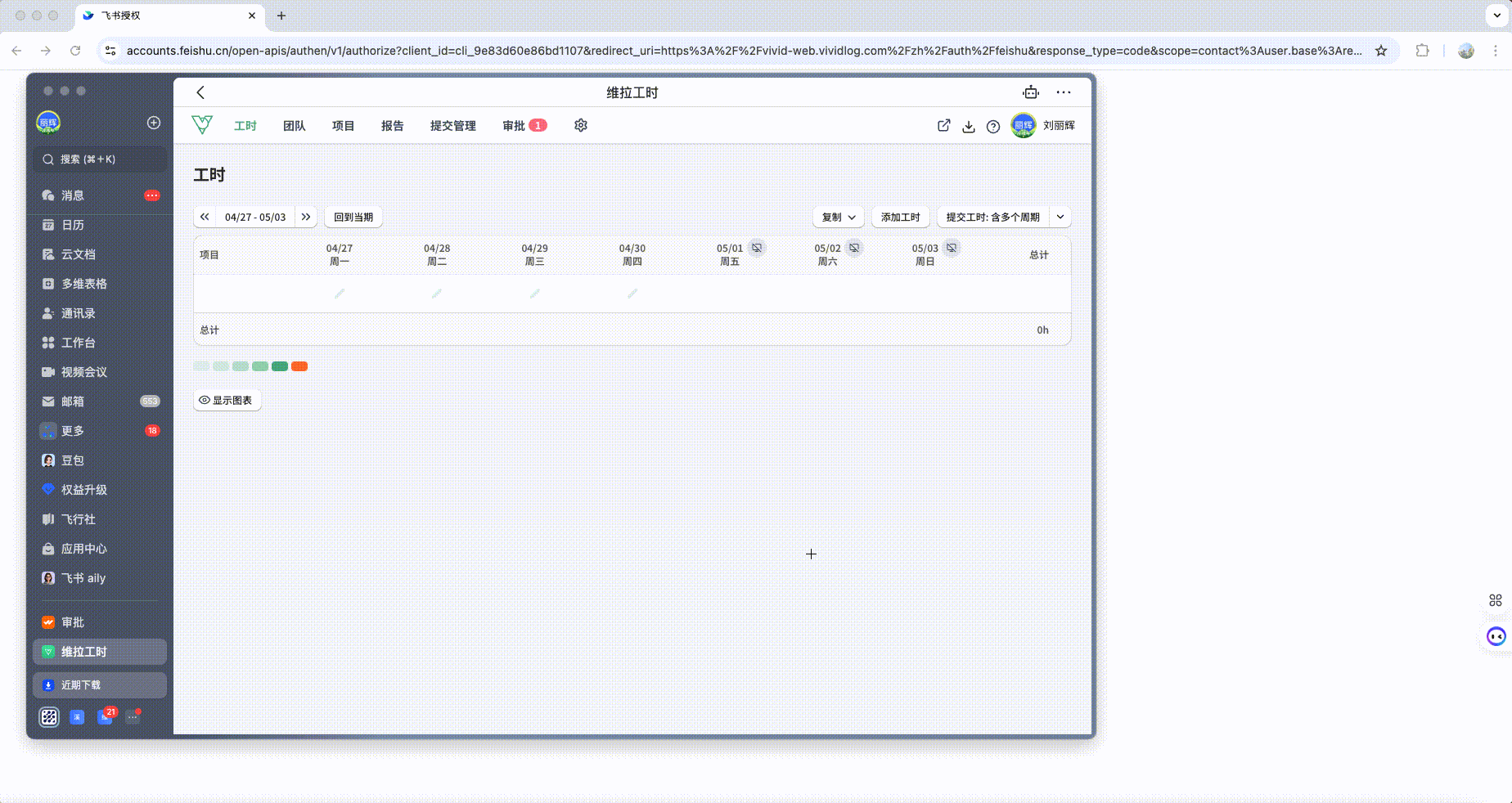Click the floating assistant face icon
This screenshot has width=1512, height=803.
click(1496, 636)
